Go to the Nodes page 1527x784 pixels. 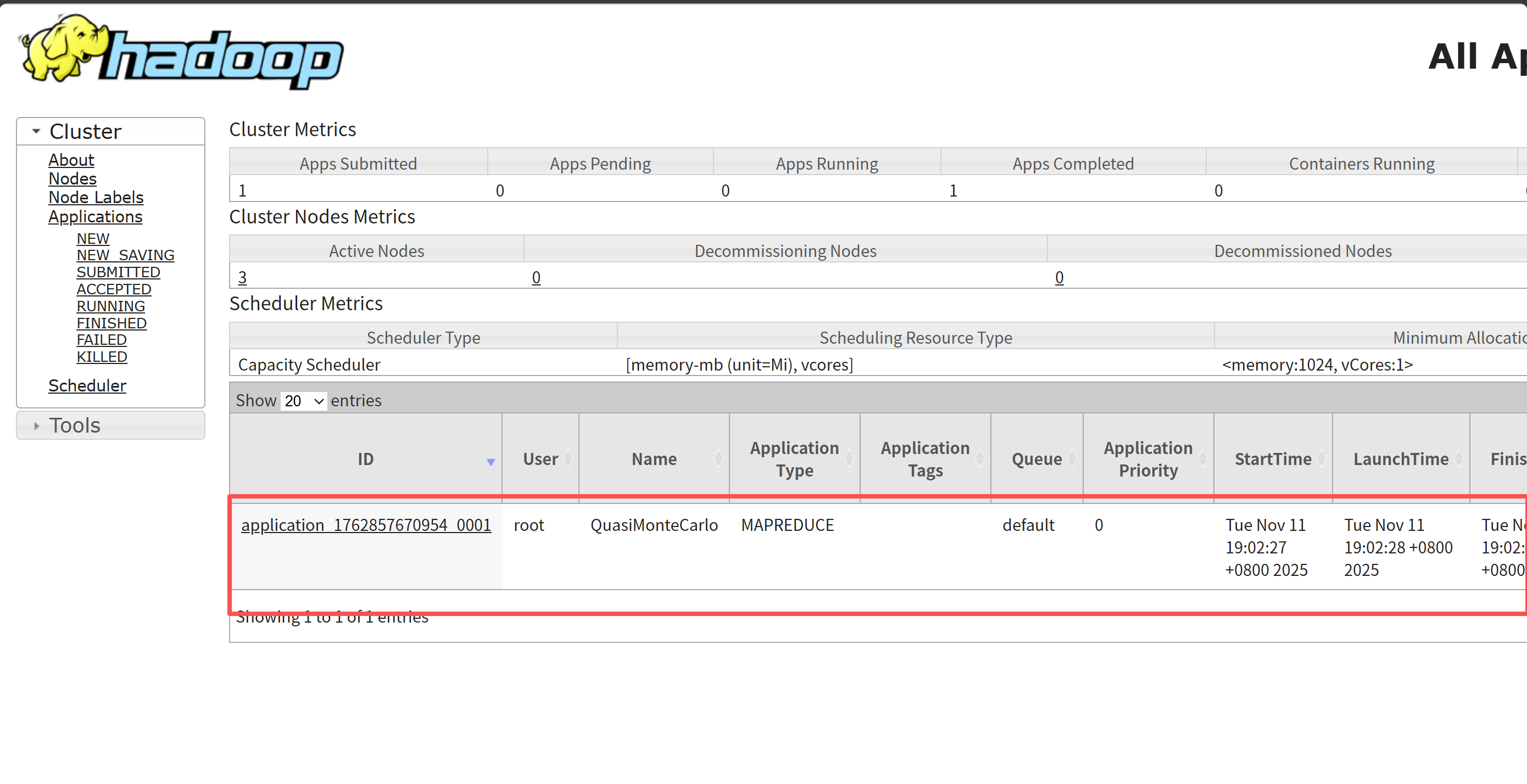point(73,178)
